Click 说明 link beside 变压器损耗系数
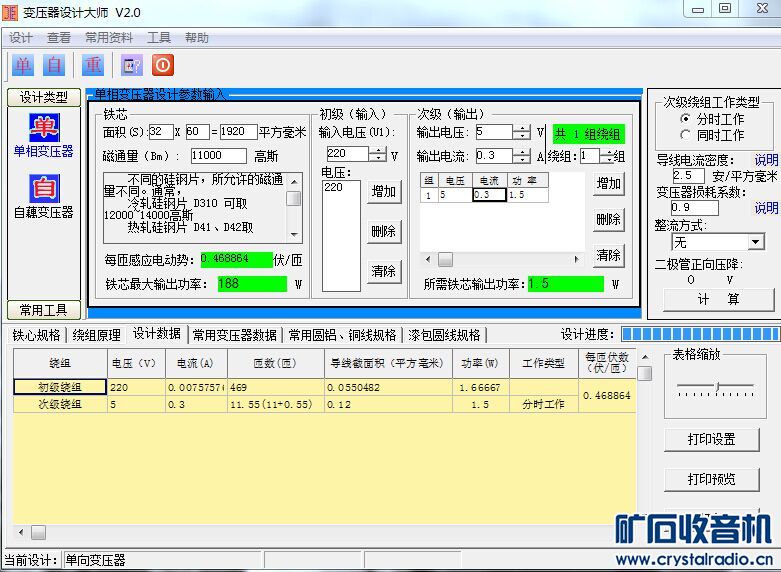 [766, 207]
